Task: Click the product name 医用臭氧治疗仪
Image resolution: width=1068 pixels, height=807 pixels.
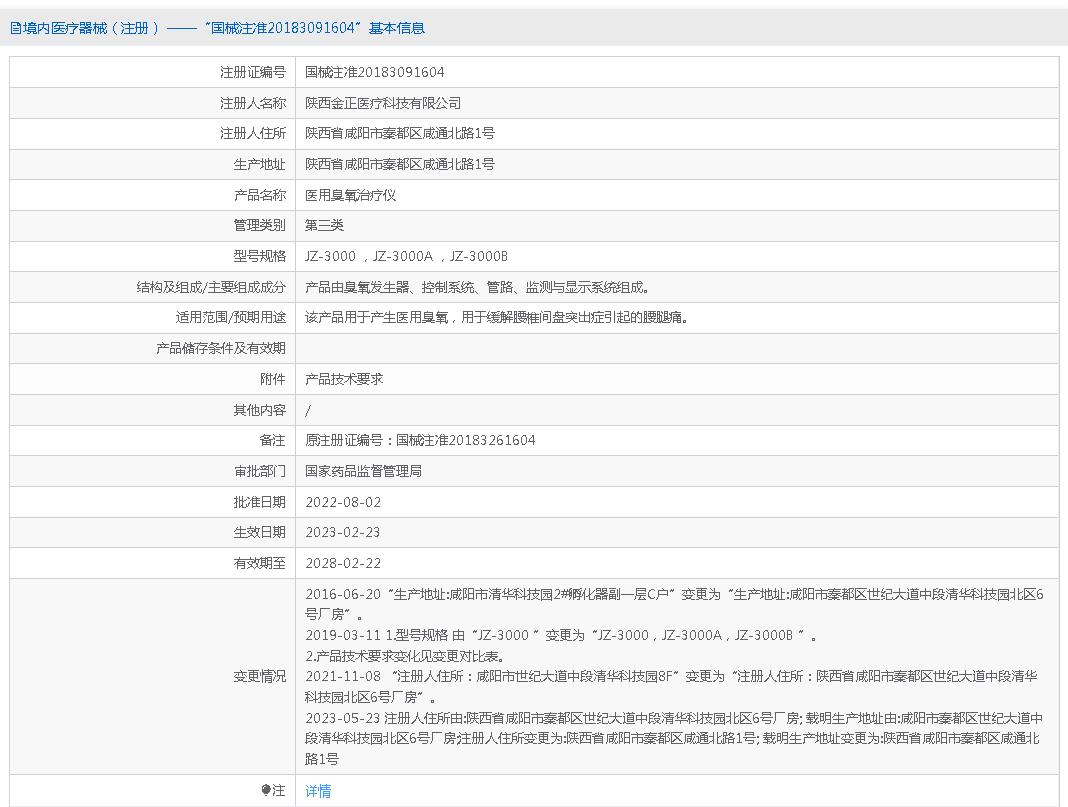Action: pos(350,195)
